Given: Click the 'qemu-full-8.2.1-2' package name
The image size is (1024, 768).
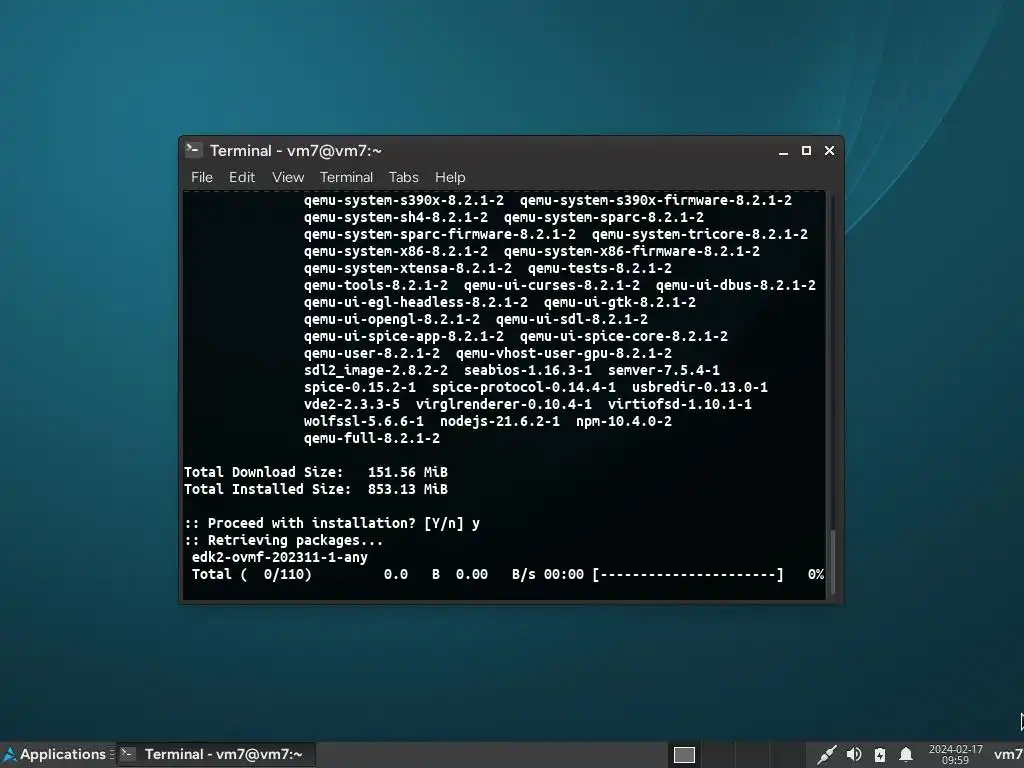Looking at the screenshot, I should pyautogui.click(x=372, y=438).
